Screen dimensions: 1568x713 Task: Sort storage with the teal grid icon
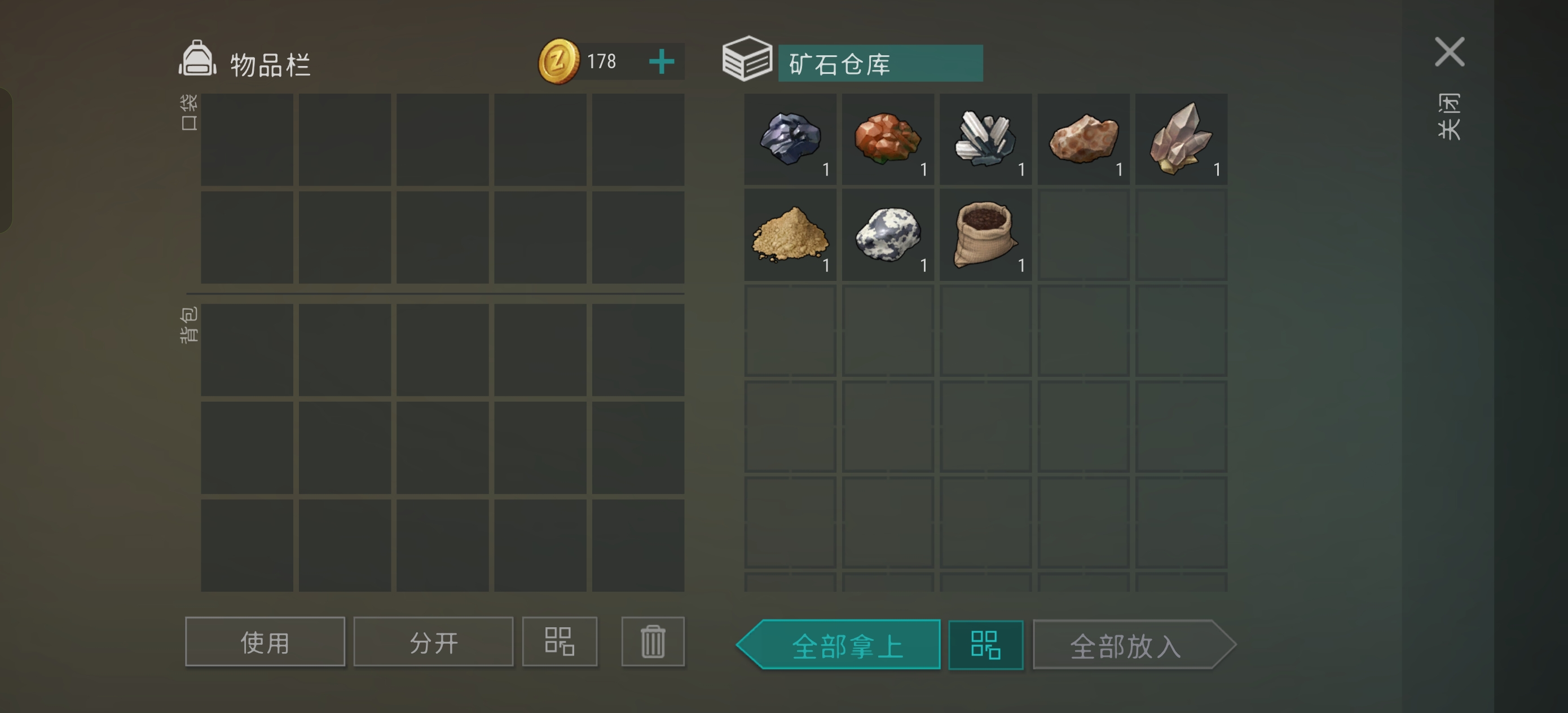pos(985,645)
